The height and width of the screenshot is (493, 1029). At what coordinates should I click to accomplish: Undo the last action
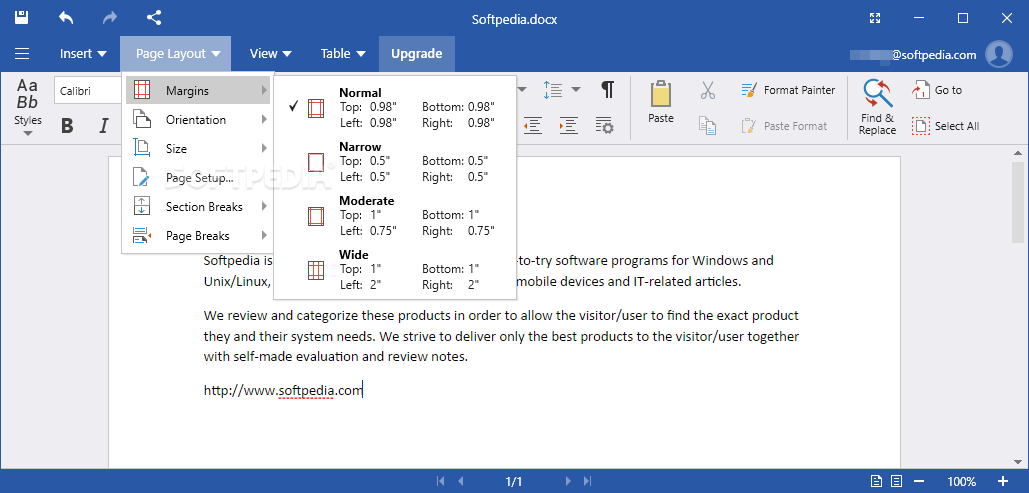tap(66, 18)
